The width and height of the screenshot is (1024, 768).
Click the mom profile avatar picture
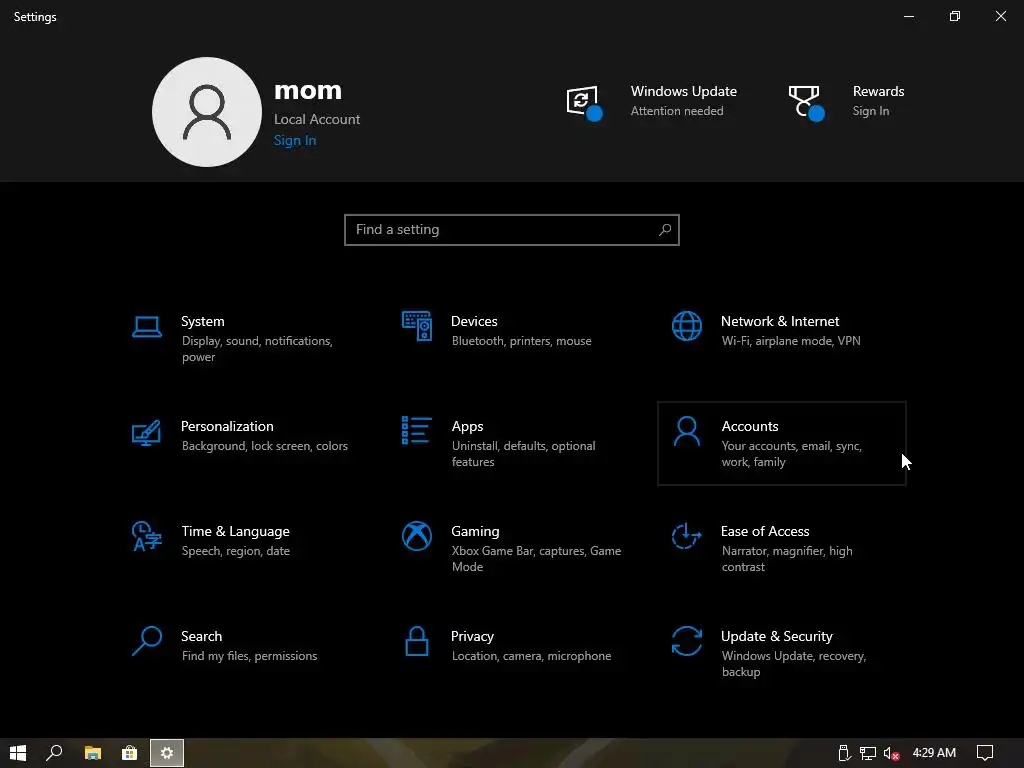206,112
